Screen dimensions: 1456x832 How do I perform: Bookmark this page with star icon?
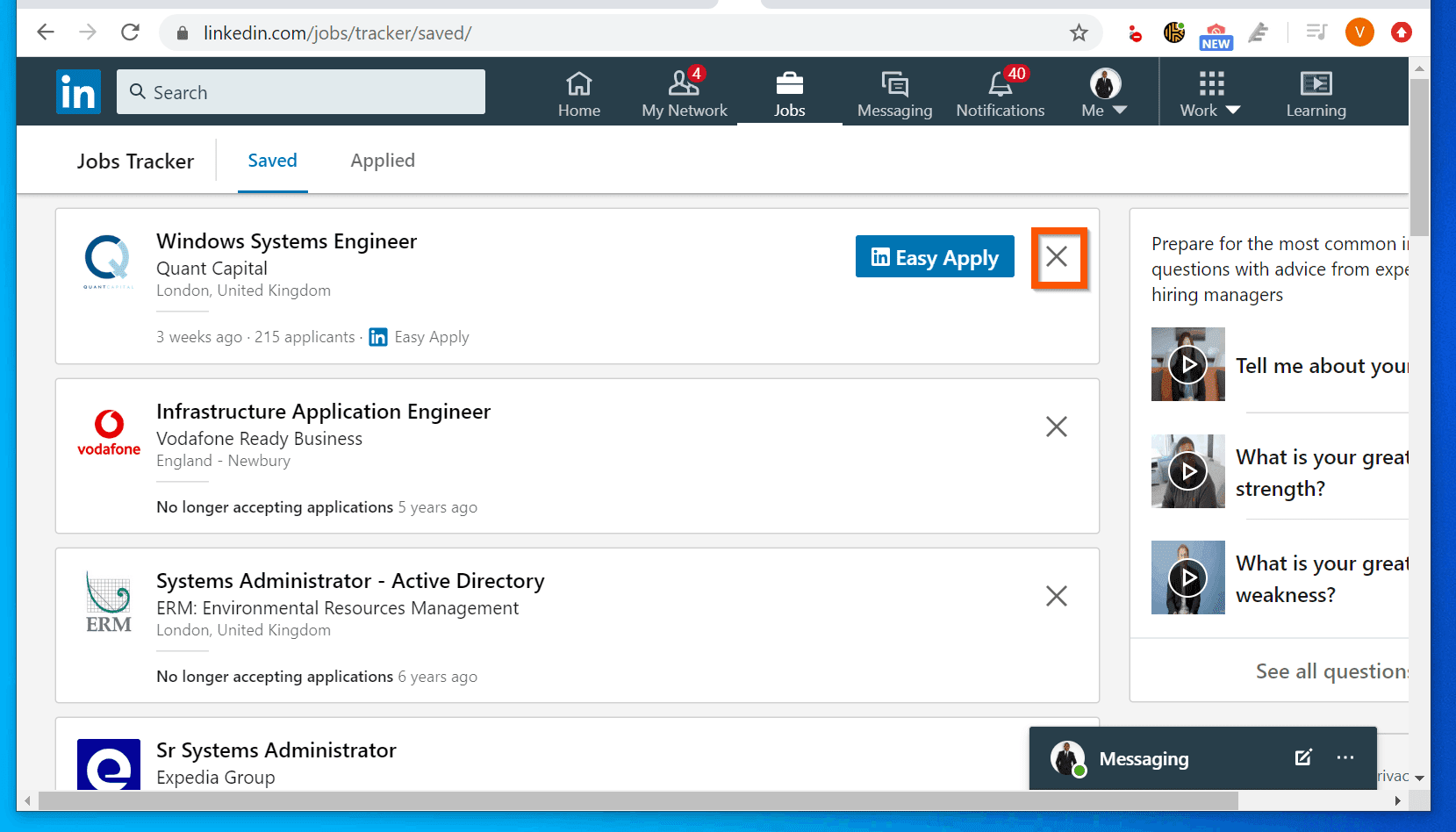(1079, 33)
